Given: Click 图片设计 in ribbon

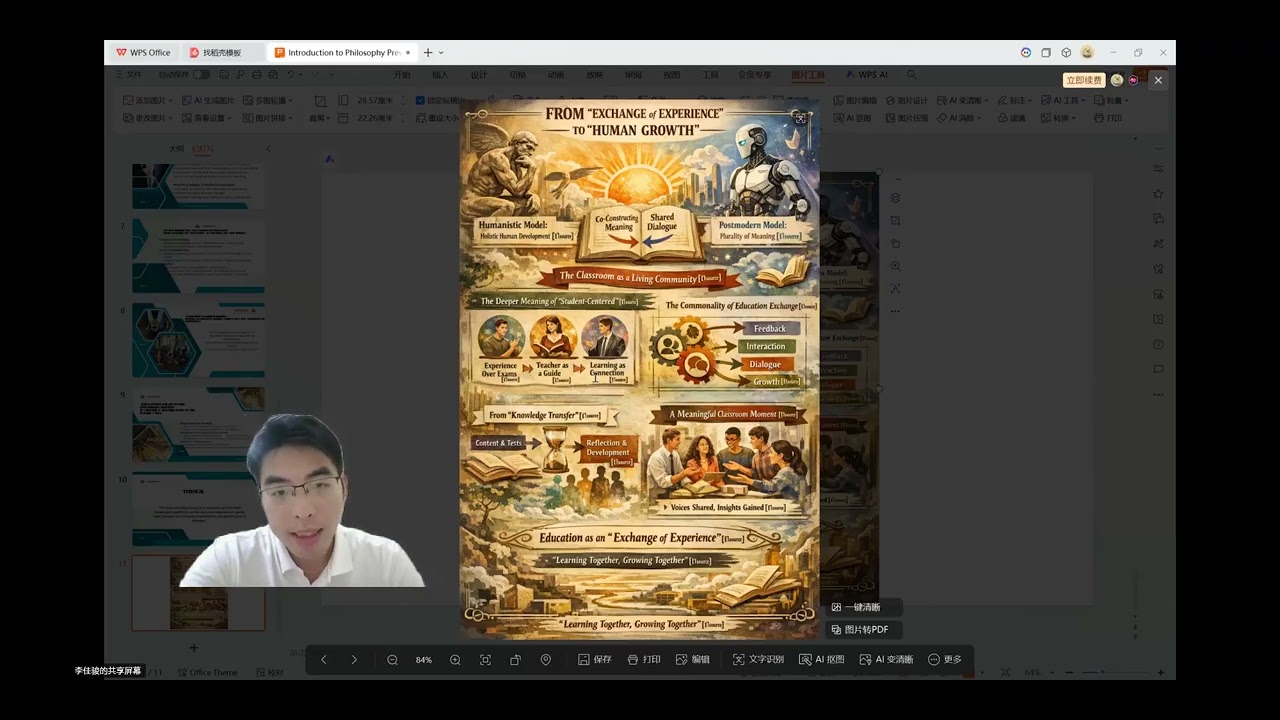Looking at the screenshot, I should pos(907,100).
